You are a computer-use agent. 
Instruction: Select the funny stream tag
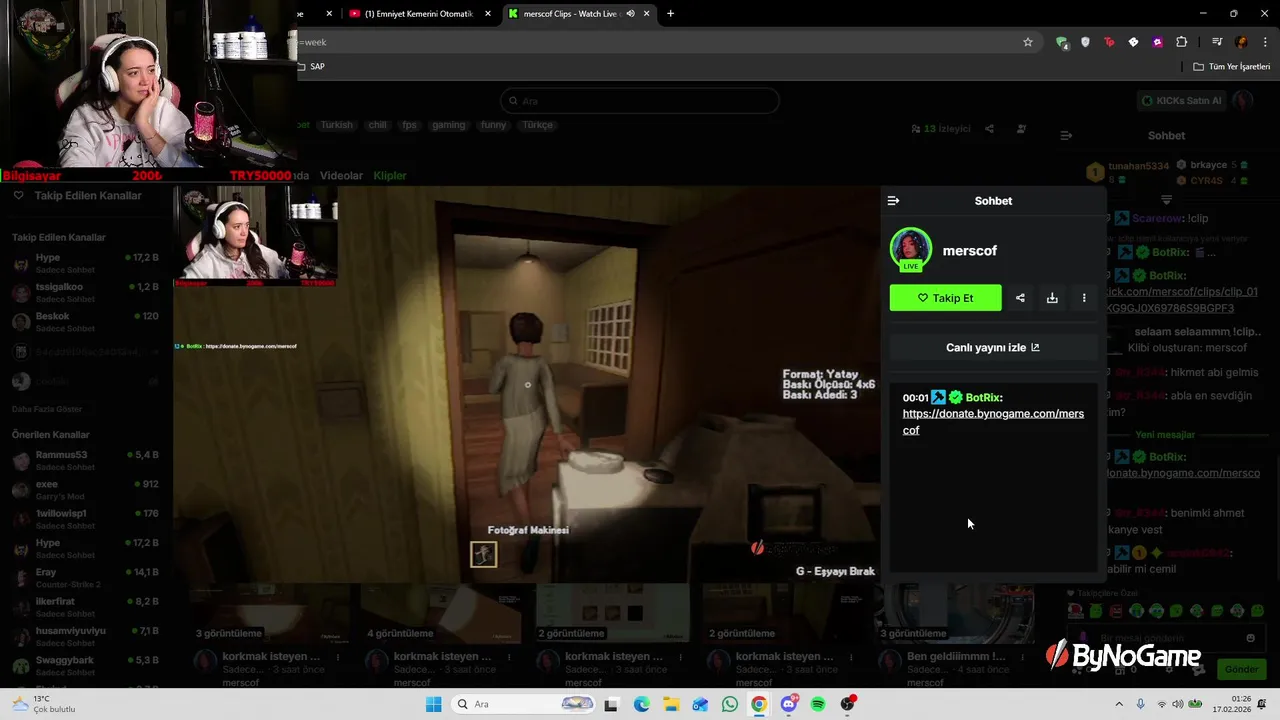pos(494,125)
